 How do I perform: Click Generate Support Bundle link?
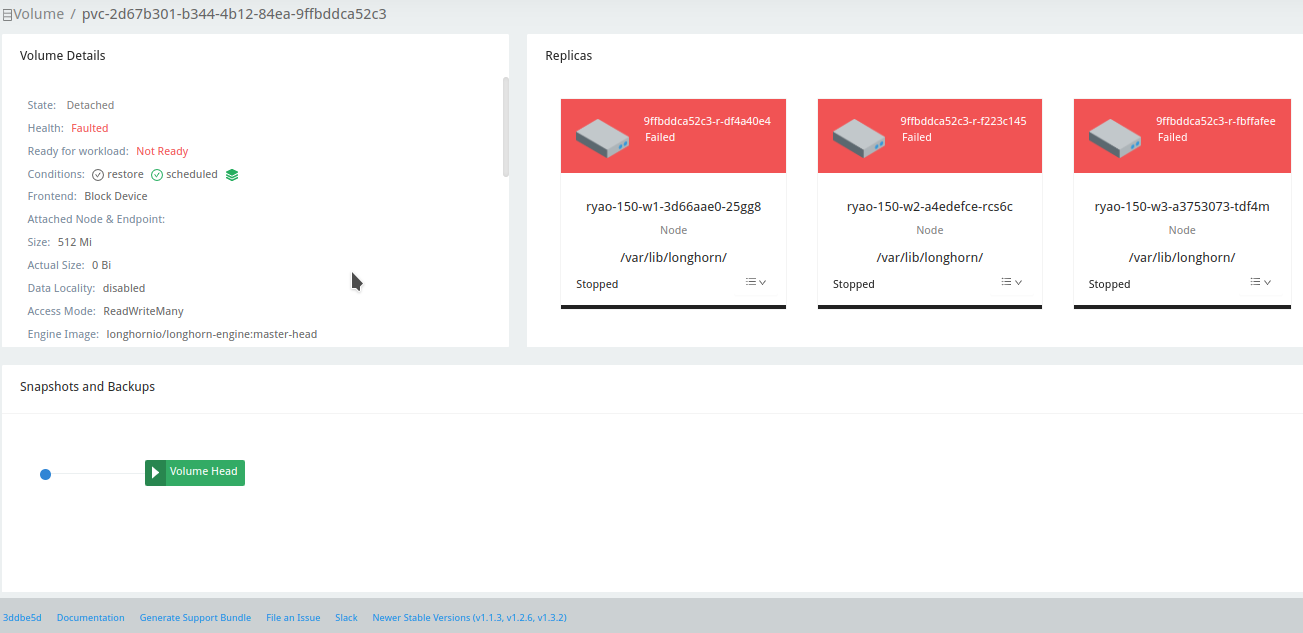195,618
